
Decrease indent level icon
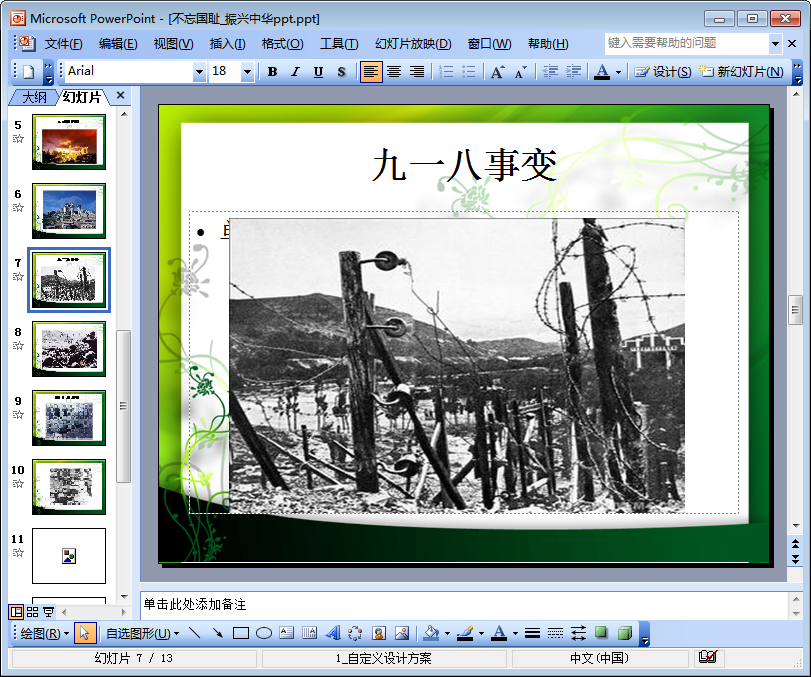click(550, 72)
